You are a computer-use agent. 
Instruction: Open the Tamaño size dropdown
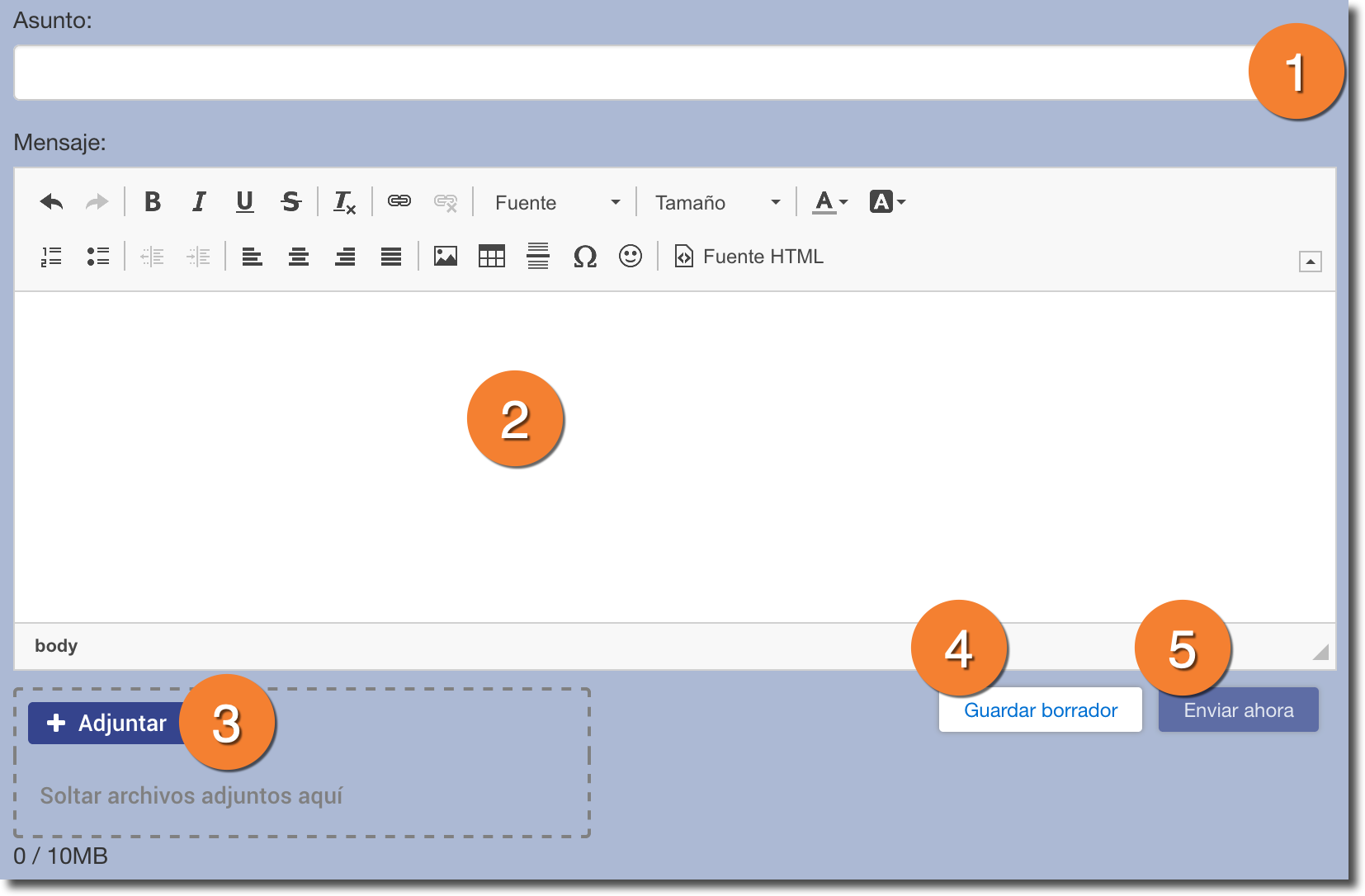[716, 203]
